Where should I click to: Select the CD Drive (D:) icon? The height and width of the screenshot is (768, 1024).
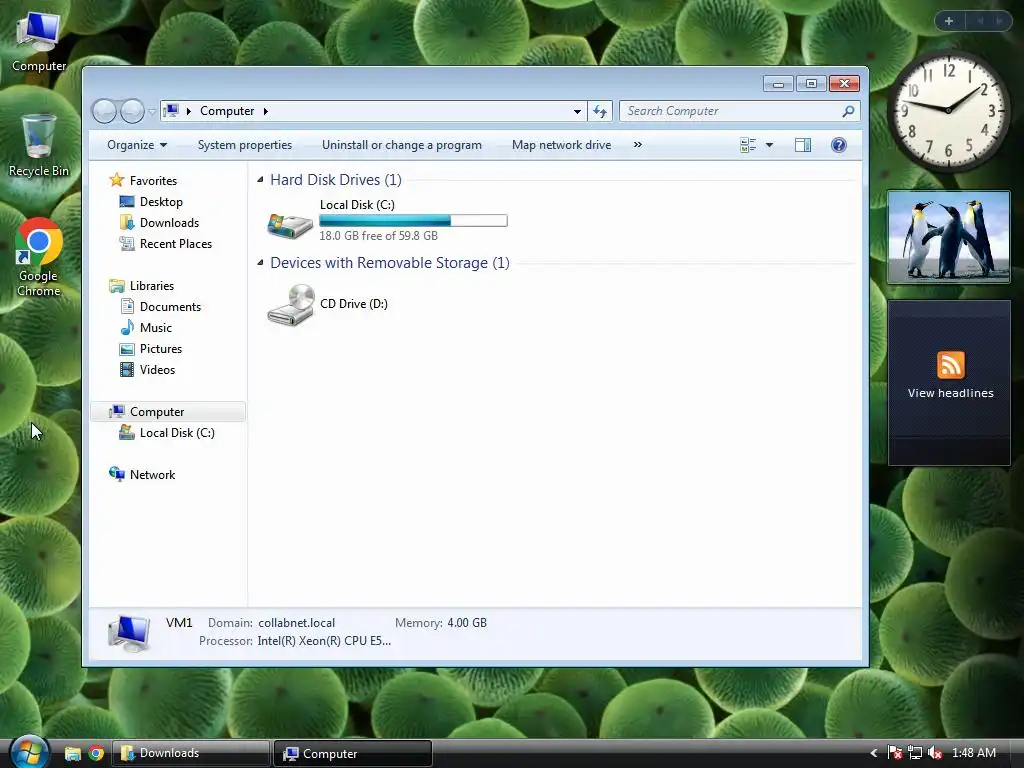tap(291, 304)
